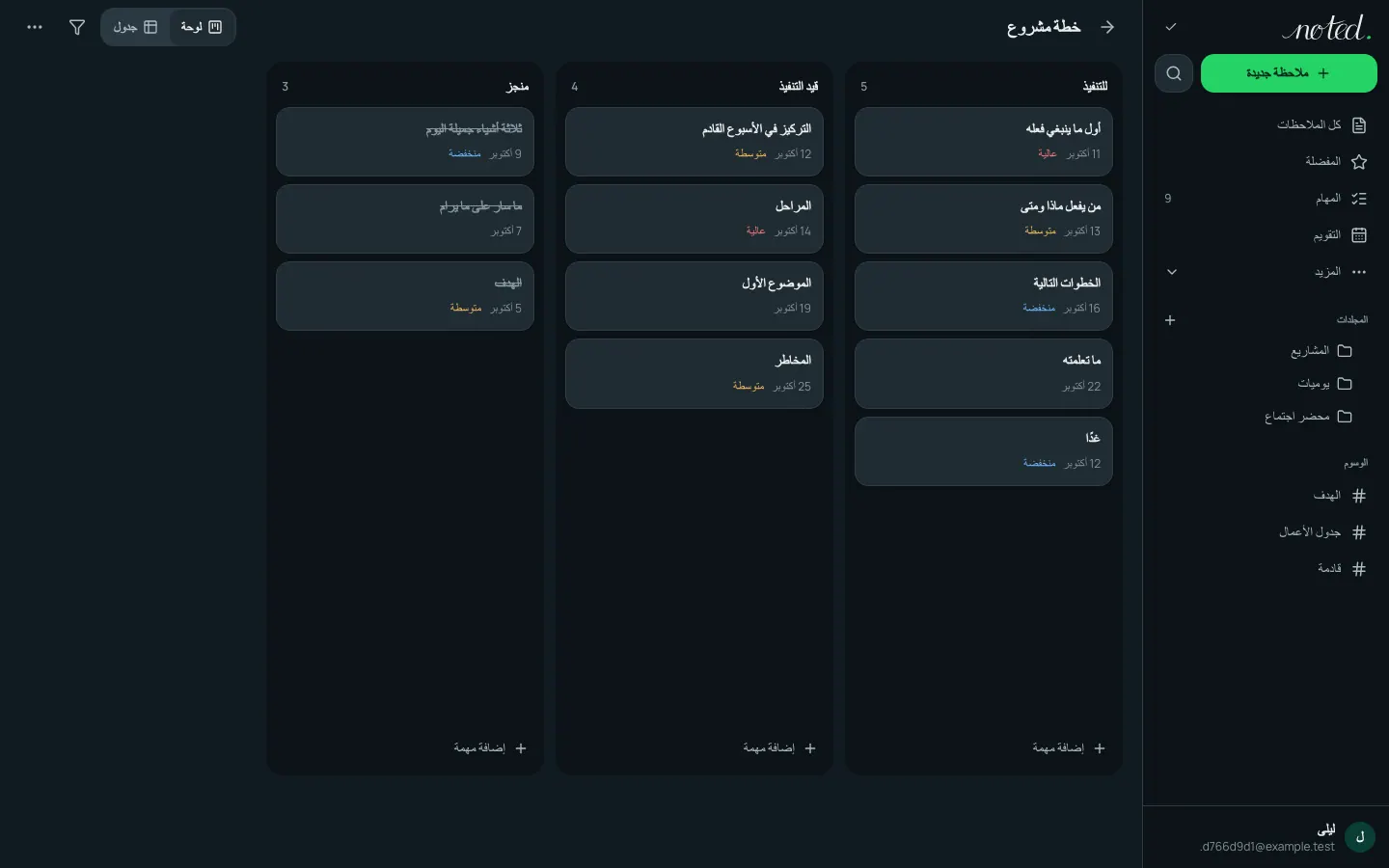Click منخفضة priority on الخطوات التالية
1389x868 pixels.
[x=1039, y=309]
